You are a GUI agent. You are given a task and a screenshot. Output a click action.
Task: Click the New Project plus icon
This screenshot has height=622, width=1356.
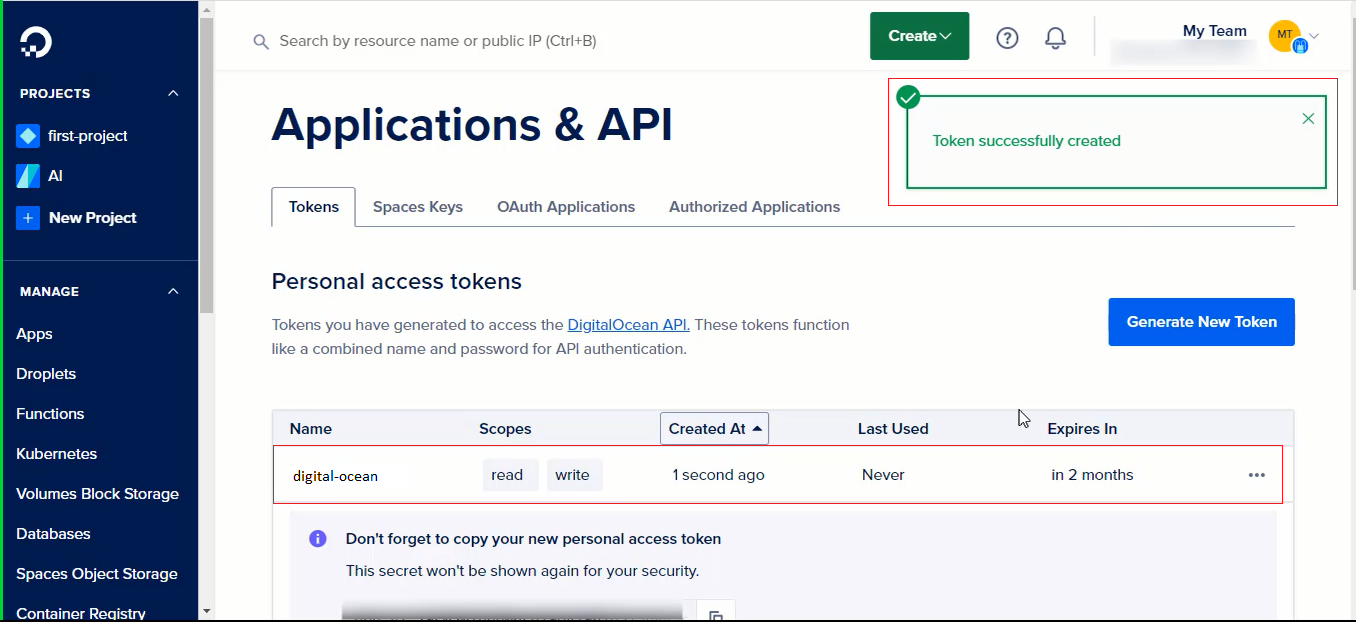pyautogui.click(x=28, y=218)
